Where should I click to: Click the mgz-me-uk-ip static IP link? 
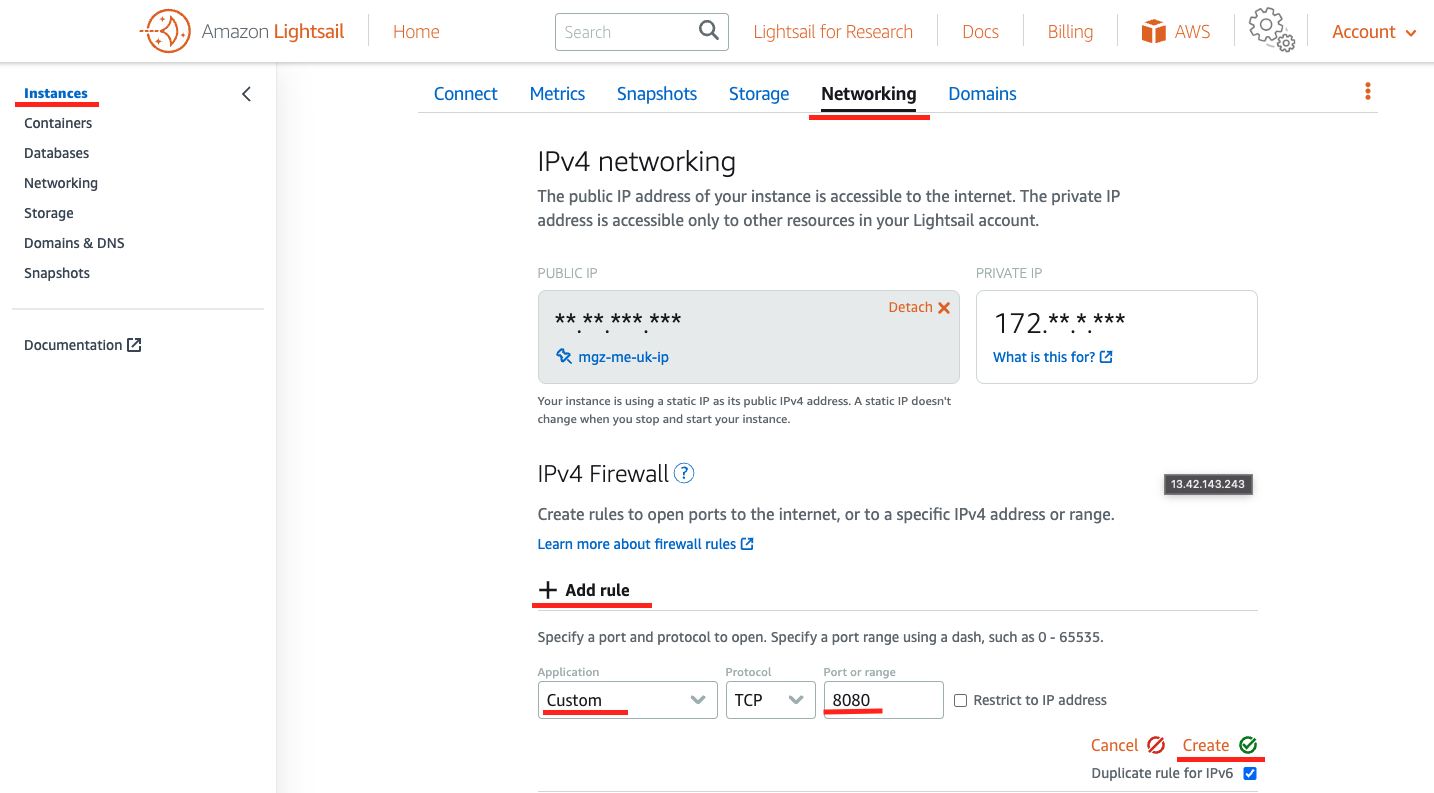(624, 357)
